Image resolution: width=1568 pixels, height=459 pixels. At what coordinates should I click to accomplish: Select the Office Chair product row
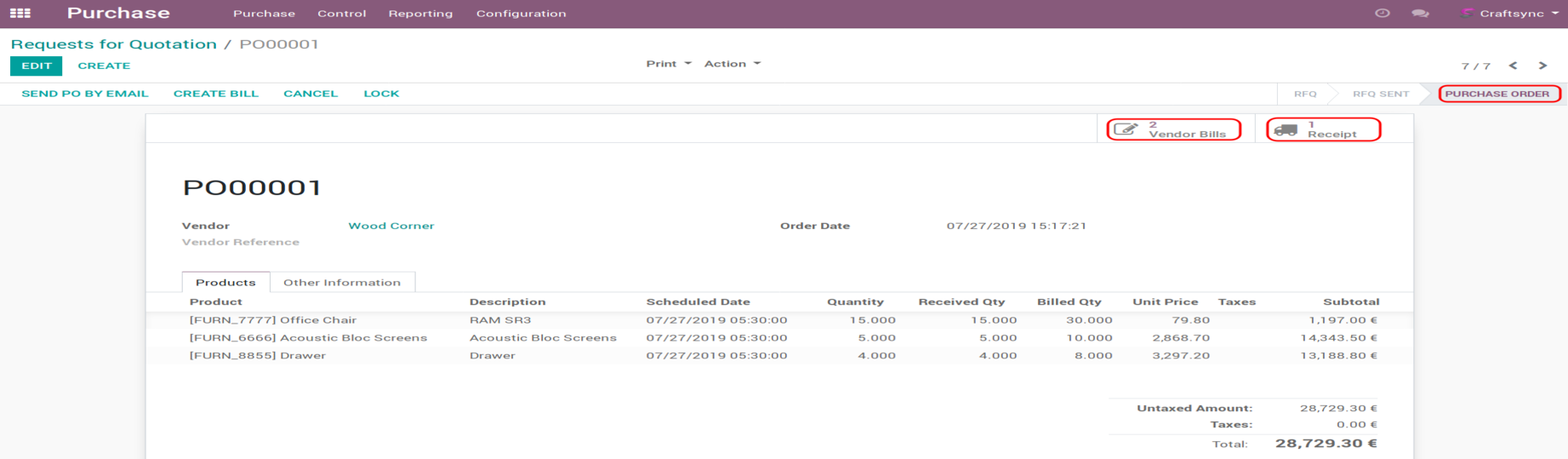[x=272, y=320]
